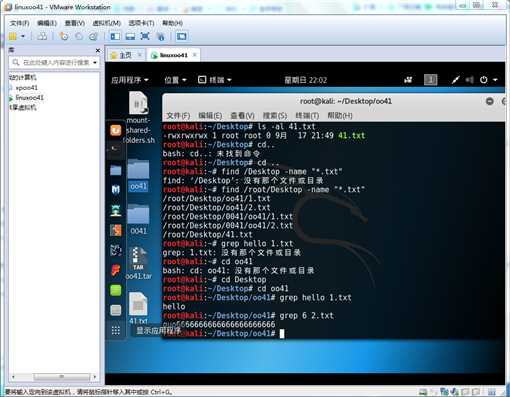
Task: Select xpoo41 in the library tree
Action: coord(26,88)
